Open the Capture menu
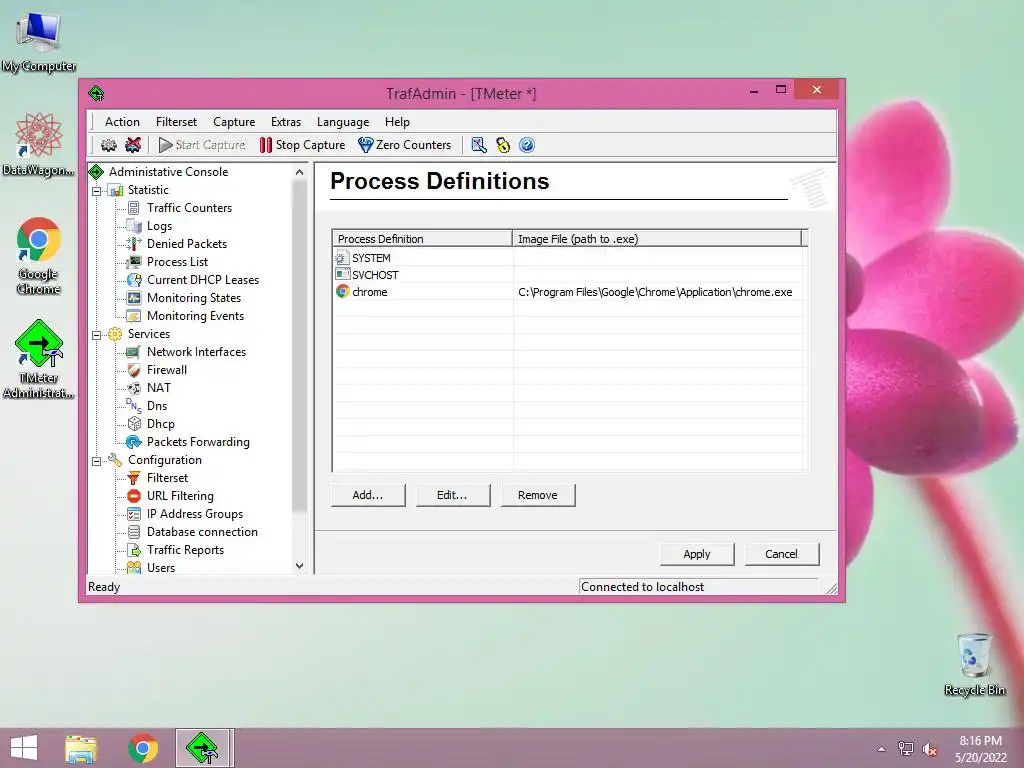Viewport: 1024px width, 768px height. coord(234,121)
